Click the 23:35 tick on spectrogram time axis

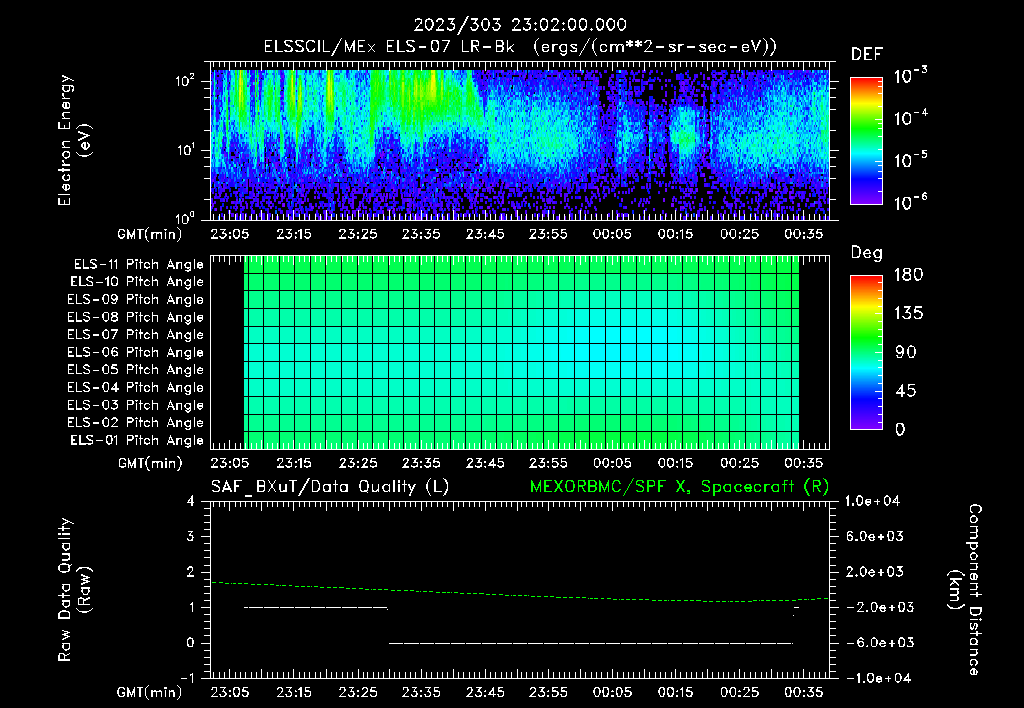coord(421,234)
